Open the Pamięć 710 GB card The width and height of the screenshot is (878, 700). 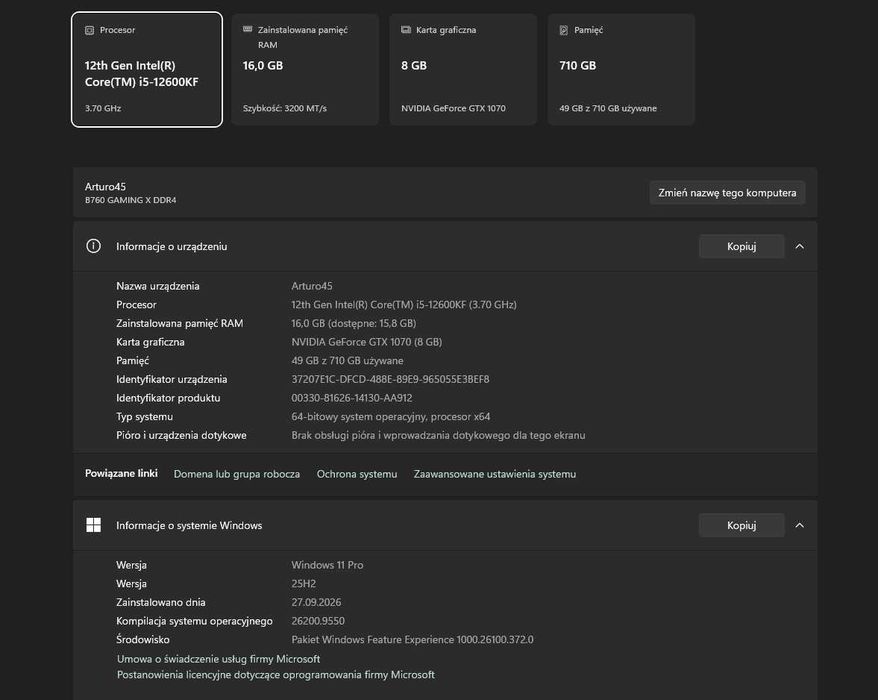click(x=621, y=69)
